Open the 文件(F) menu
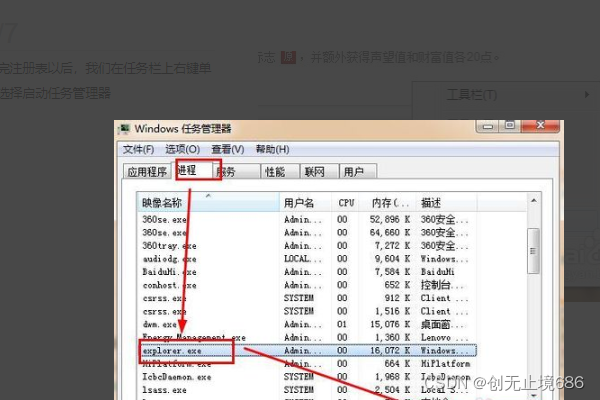The height and width of the screenshot is (400, 600). (x=138, y=149)
